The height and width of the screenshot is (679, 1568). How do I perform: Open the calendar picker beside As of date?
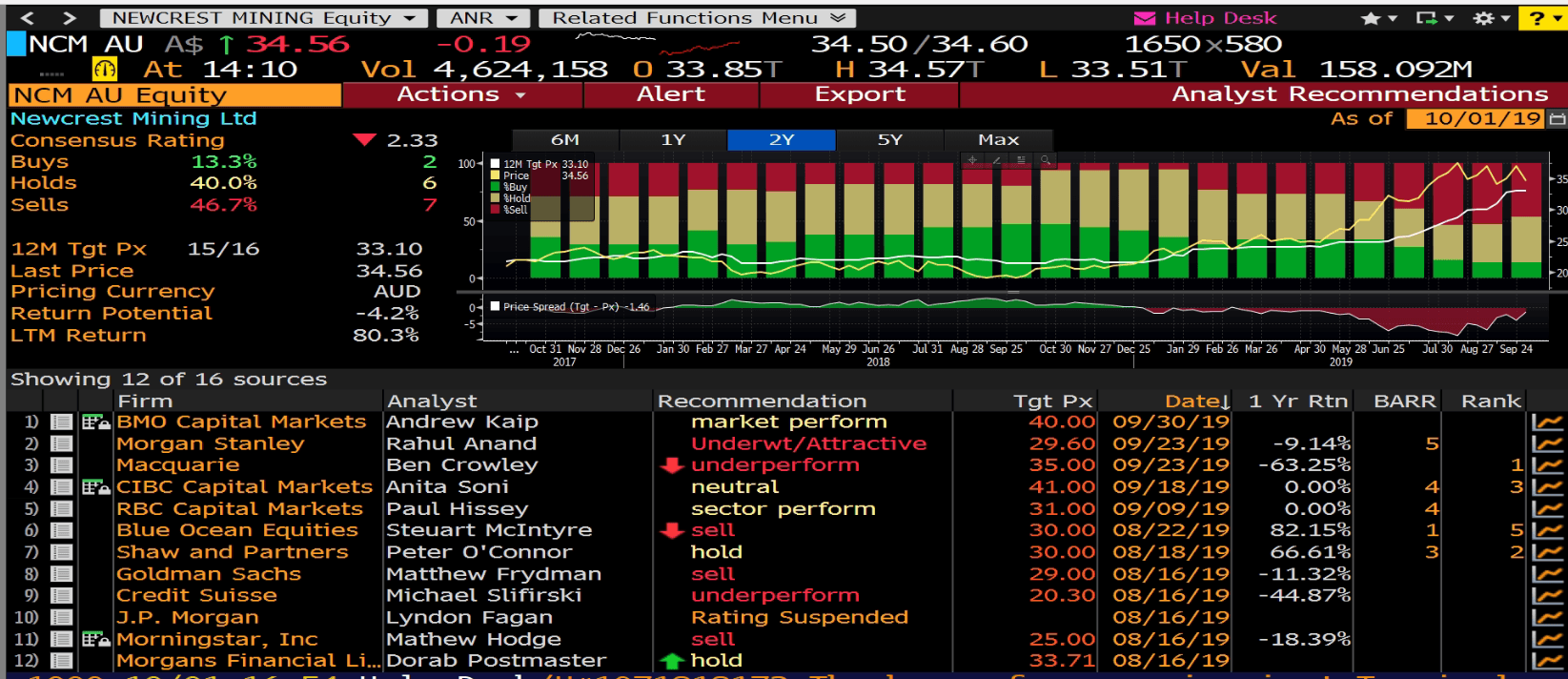coord(1558,119)
